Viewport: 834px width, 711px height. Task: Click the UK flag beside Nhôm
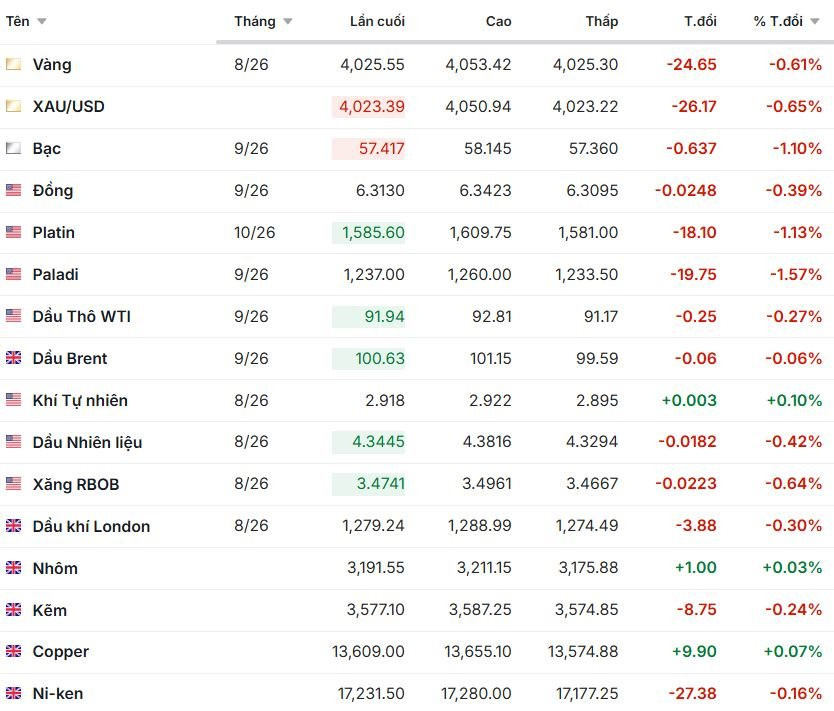13,568
